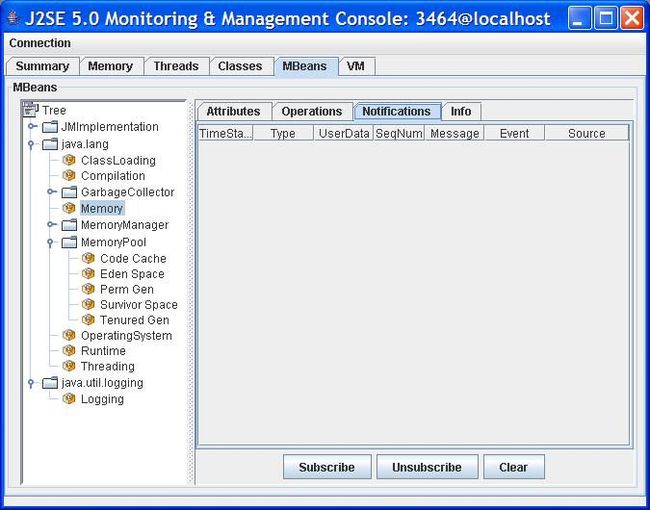Click the GarbageCollector folder icon
This screenshot has height=510, width=650.
click(x=69, y=192)
